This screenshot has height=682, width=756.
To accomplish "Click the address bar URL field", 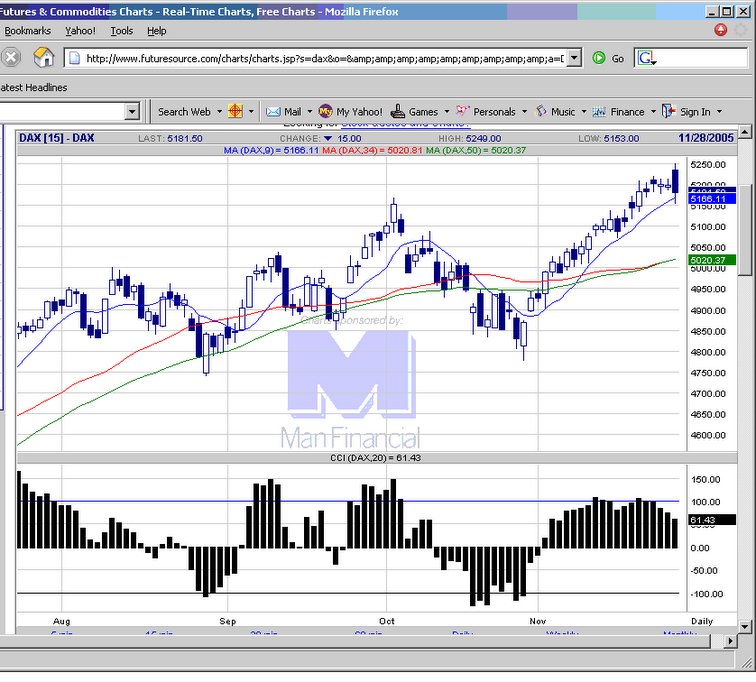I will click(x=323, y=58).
